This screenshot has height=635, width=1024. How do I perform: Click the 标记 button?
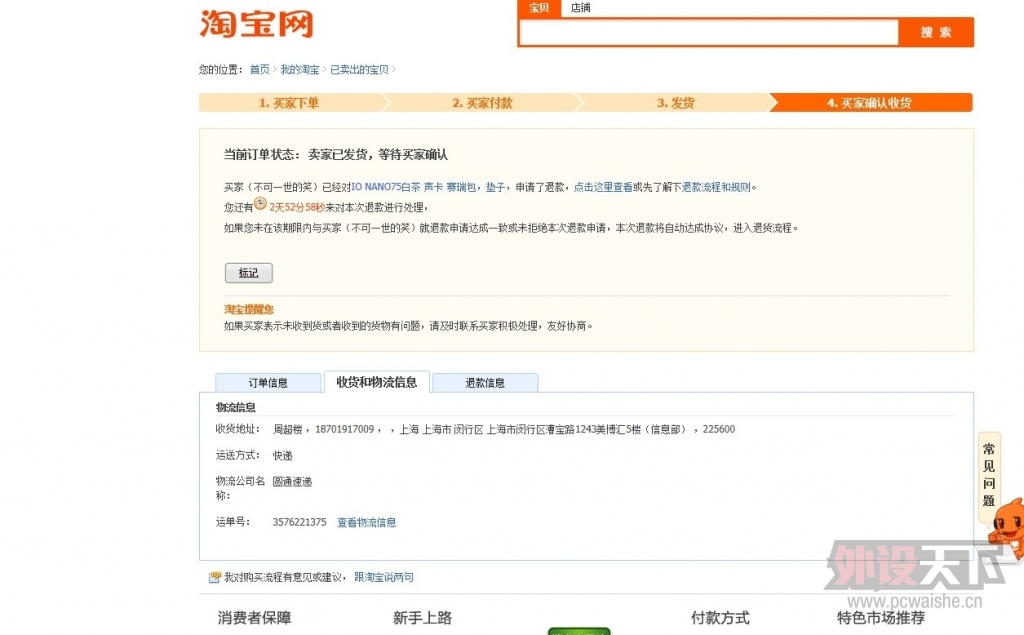coord(249,272)
